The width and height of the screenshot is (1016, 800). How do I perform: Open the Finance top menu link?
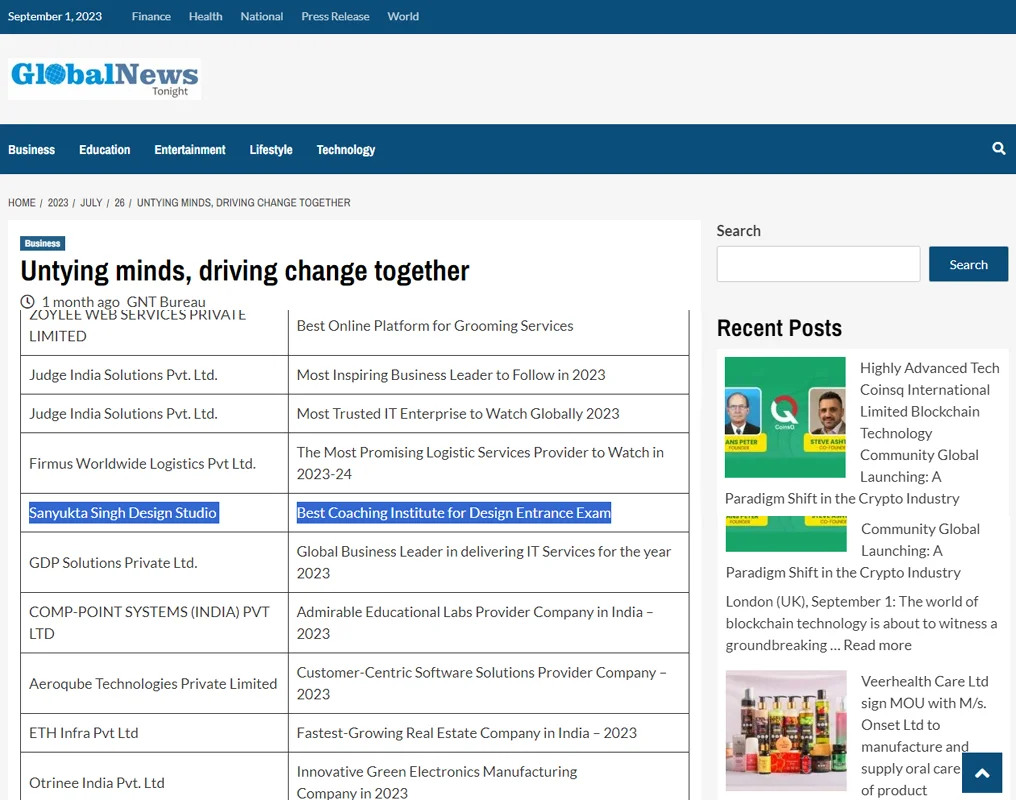(151, 16)
